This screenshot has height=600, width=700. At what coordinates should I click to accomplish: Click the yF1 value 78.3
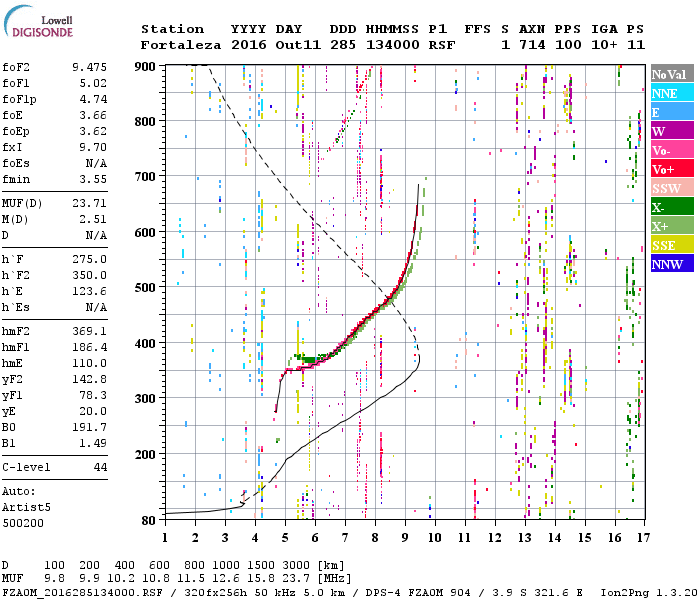(x=94, y=396)
